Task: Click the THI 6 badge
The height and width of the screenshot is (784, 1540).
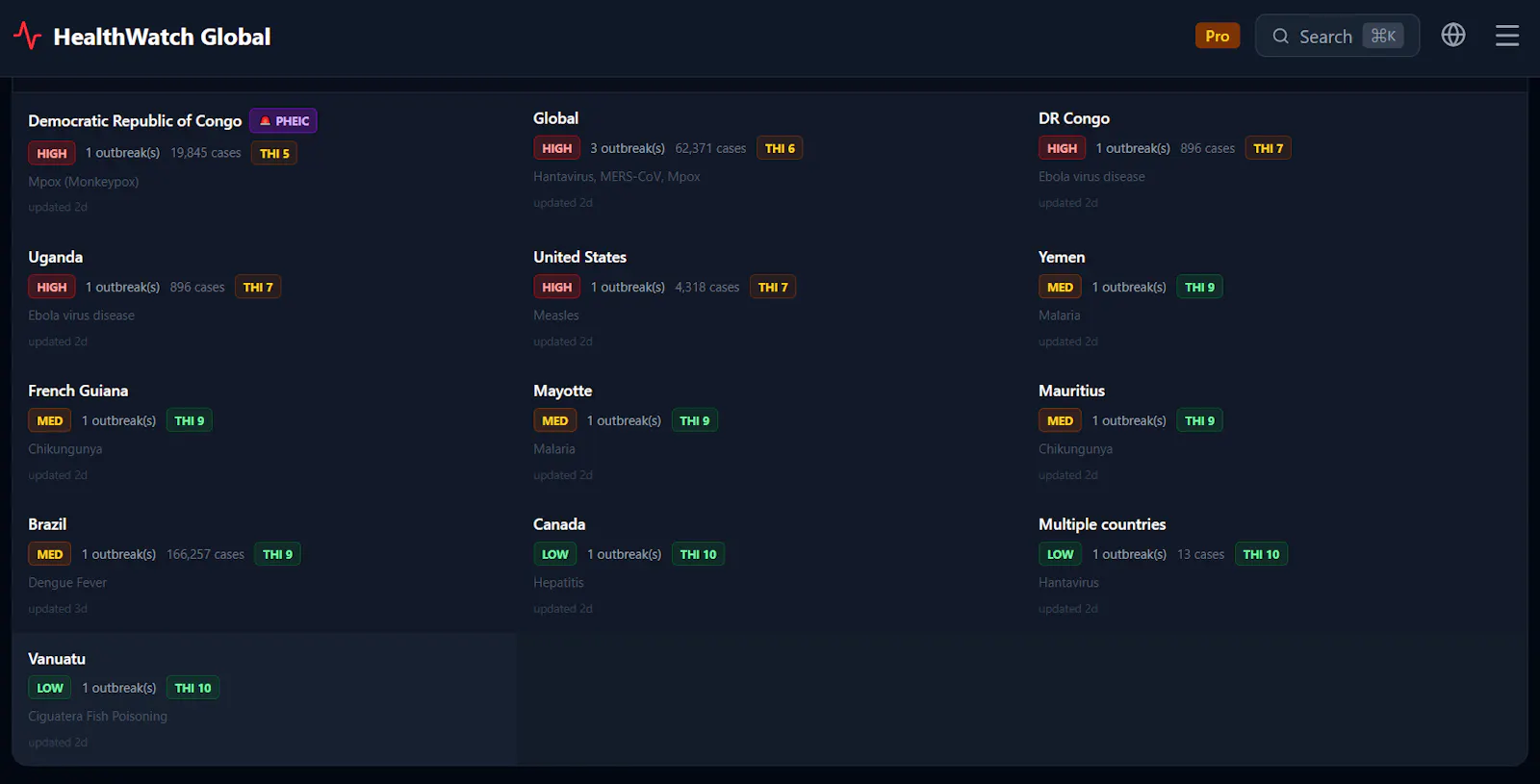Action: tap(780, 148)
